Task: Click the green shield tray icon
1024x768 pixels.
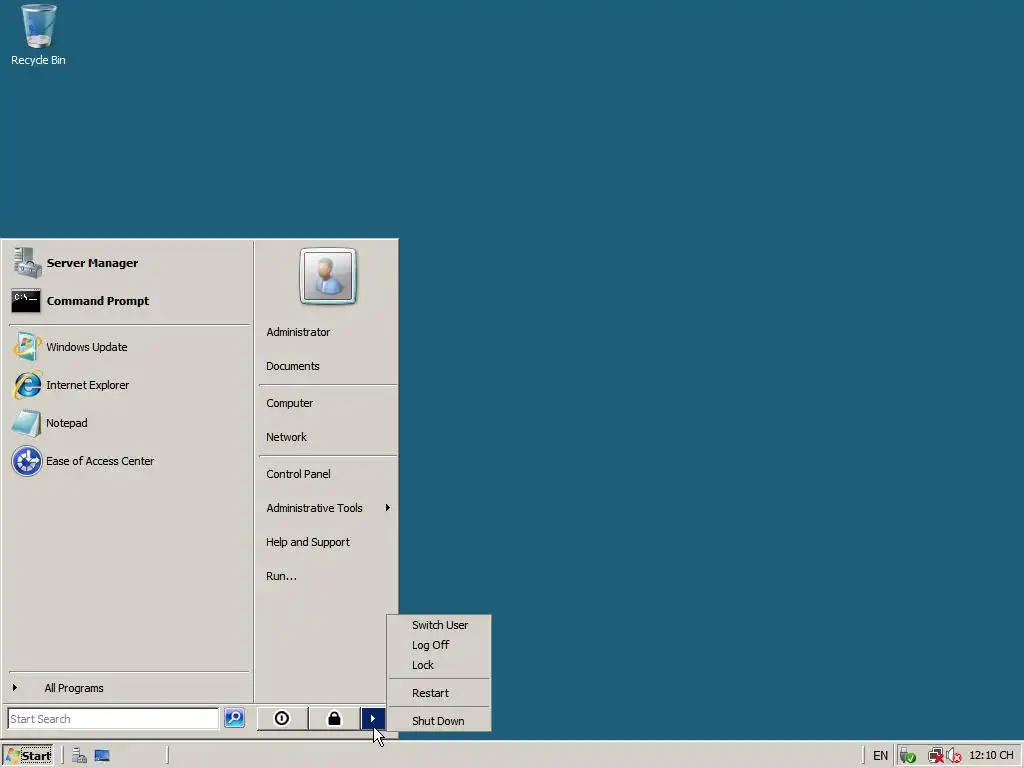Action: pos(908,756)
